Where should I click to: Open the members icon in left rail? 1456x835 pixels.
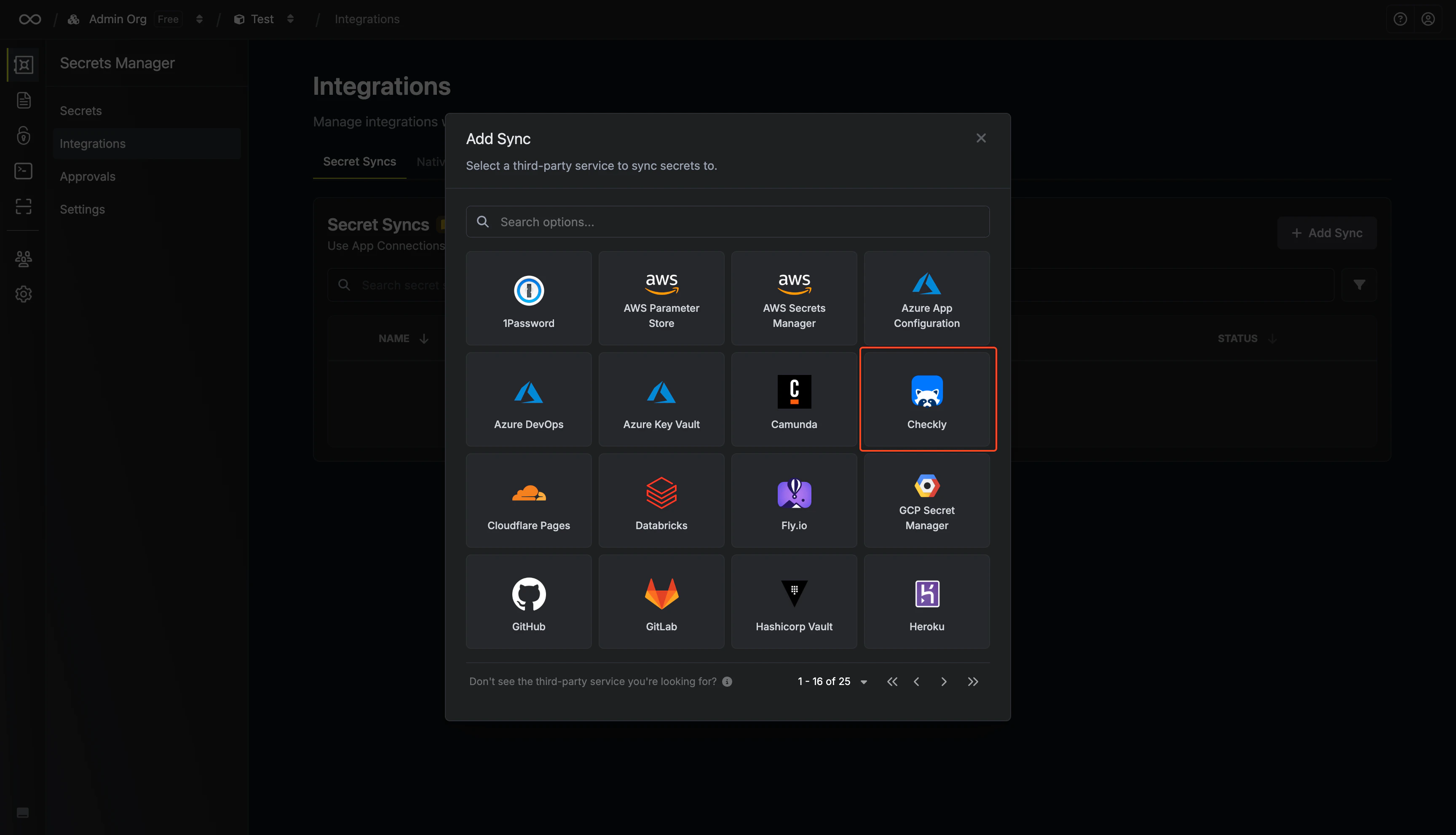24,259
